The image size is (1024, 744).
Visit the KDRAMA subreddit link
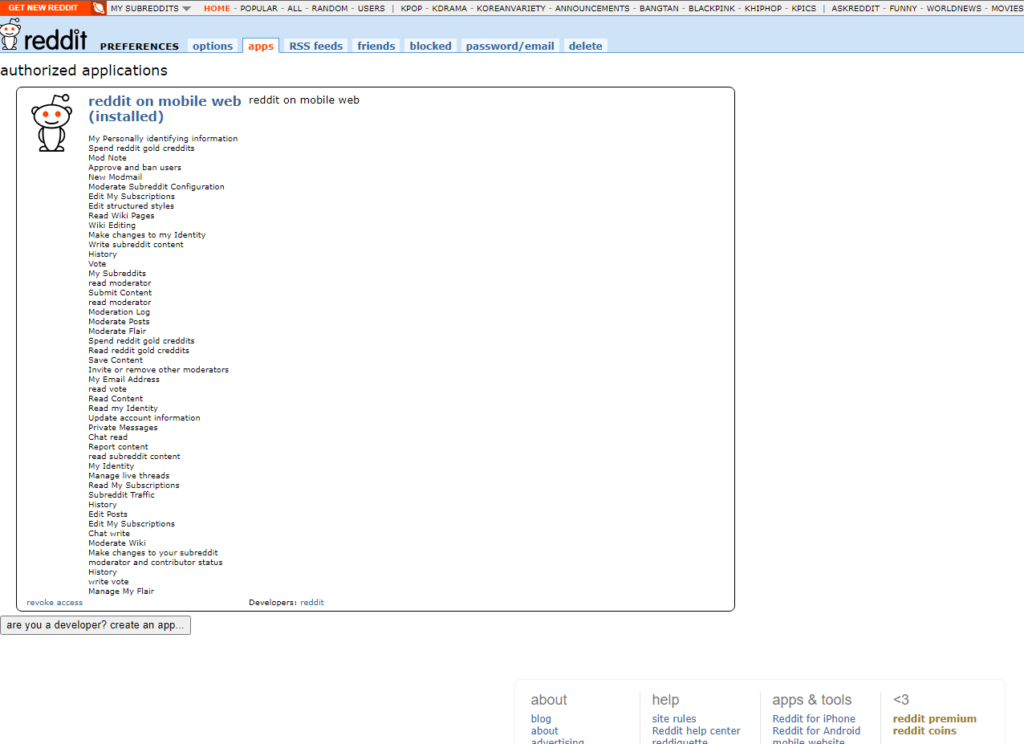449,8
